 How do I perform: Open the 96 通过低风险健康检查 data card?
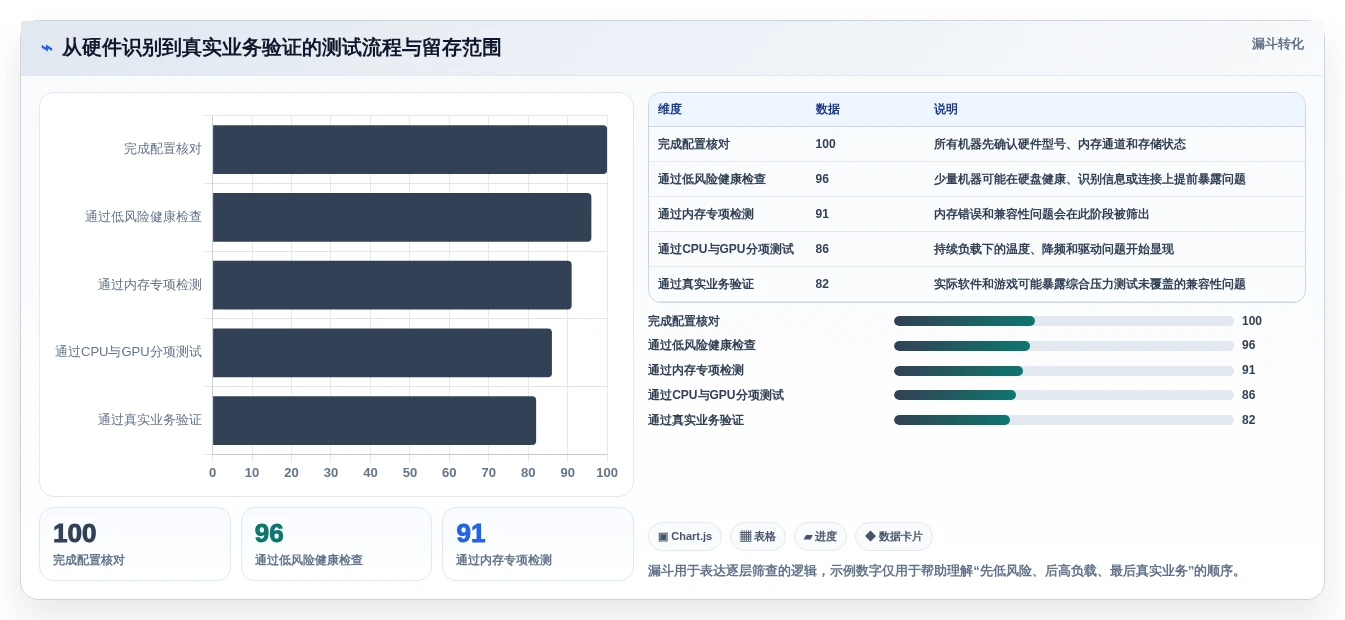336,544
